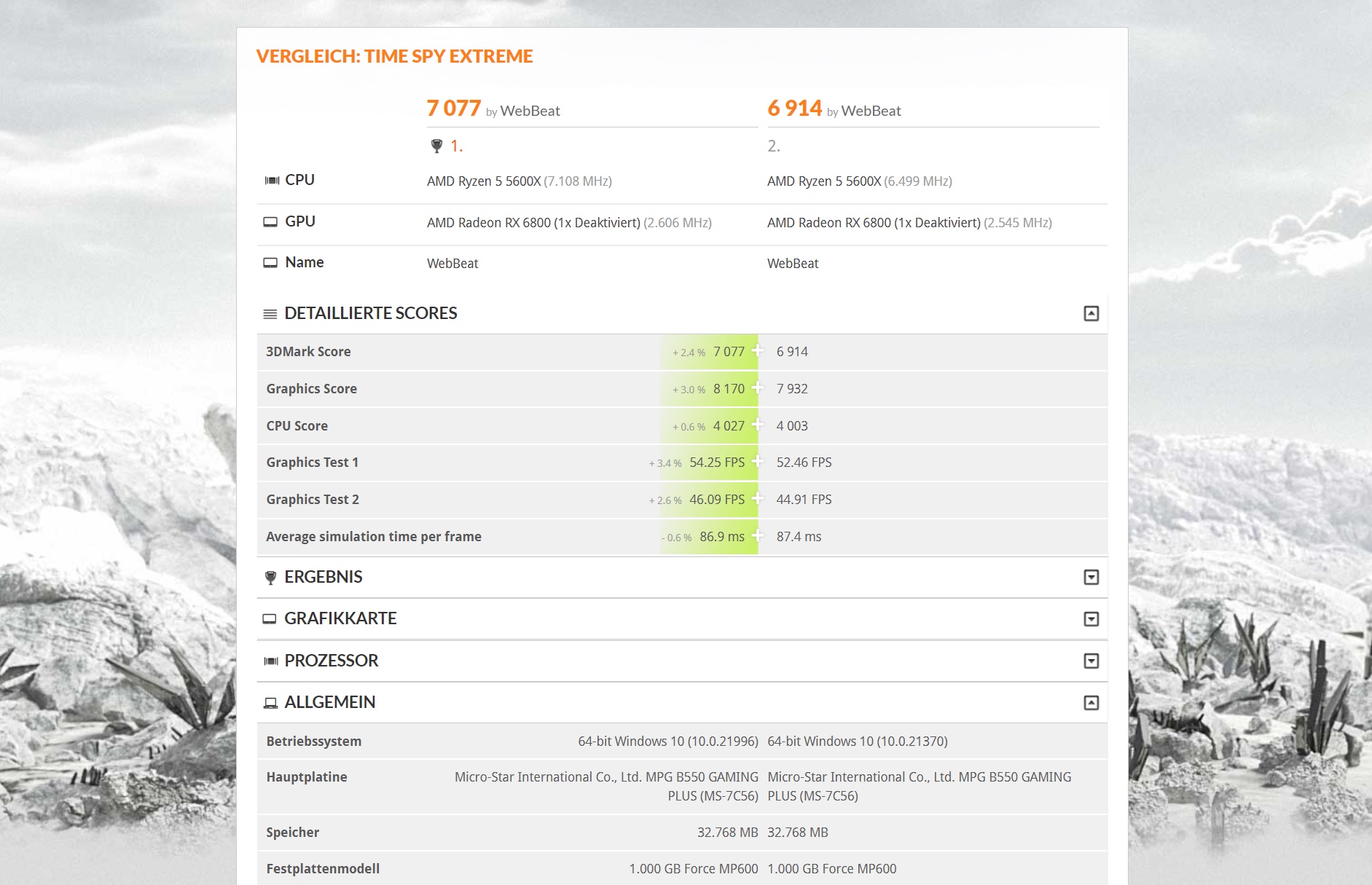Click the Graphics Score value 8 170
1372x885 pixels.
(x=729, y=389)
